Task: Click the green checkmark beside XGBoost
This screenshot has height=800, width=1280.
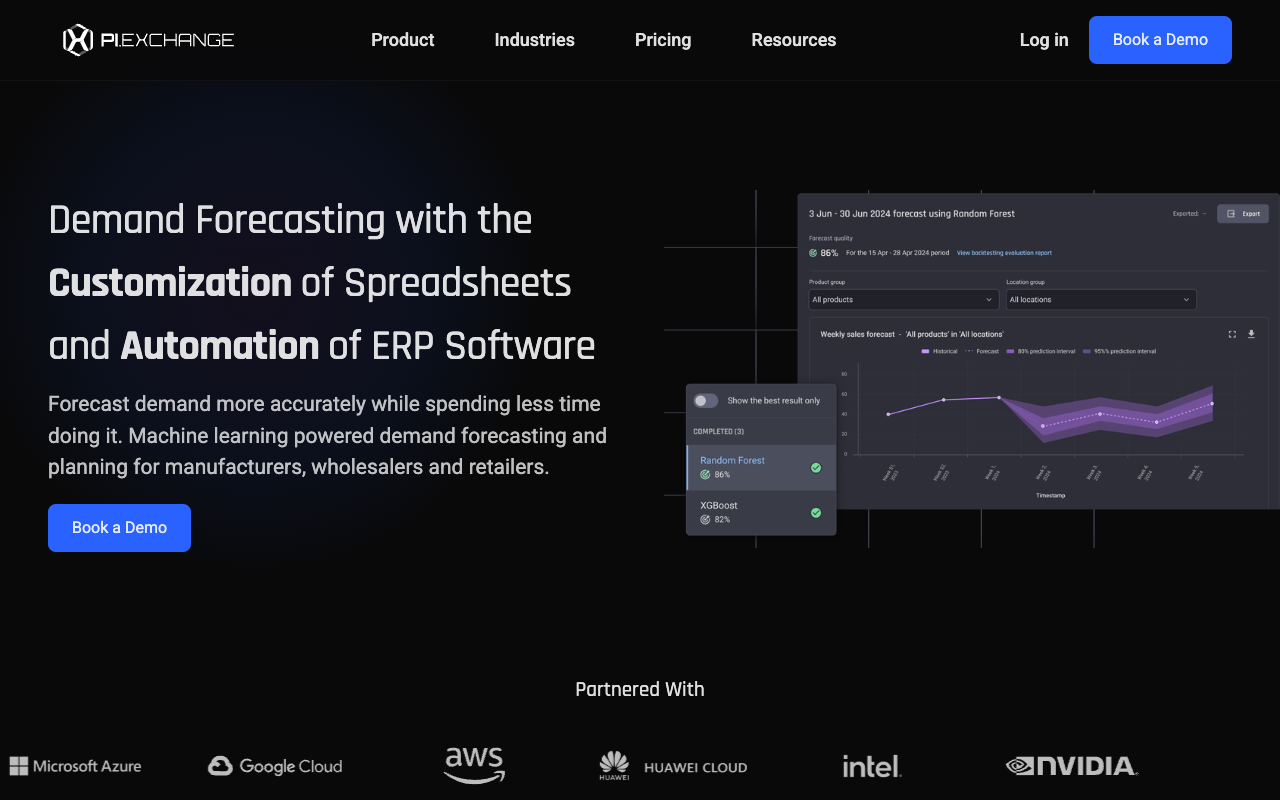Action: click(816, 512)
